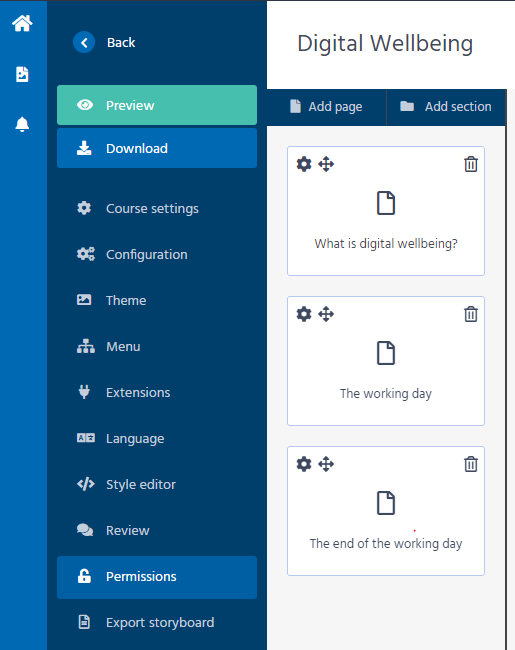Click Add page in the toolbar

pos(326,107)
